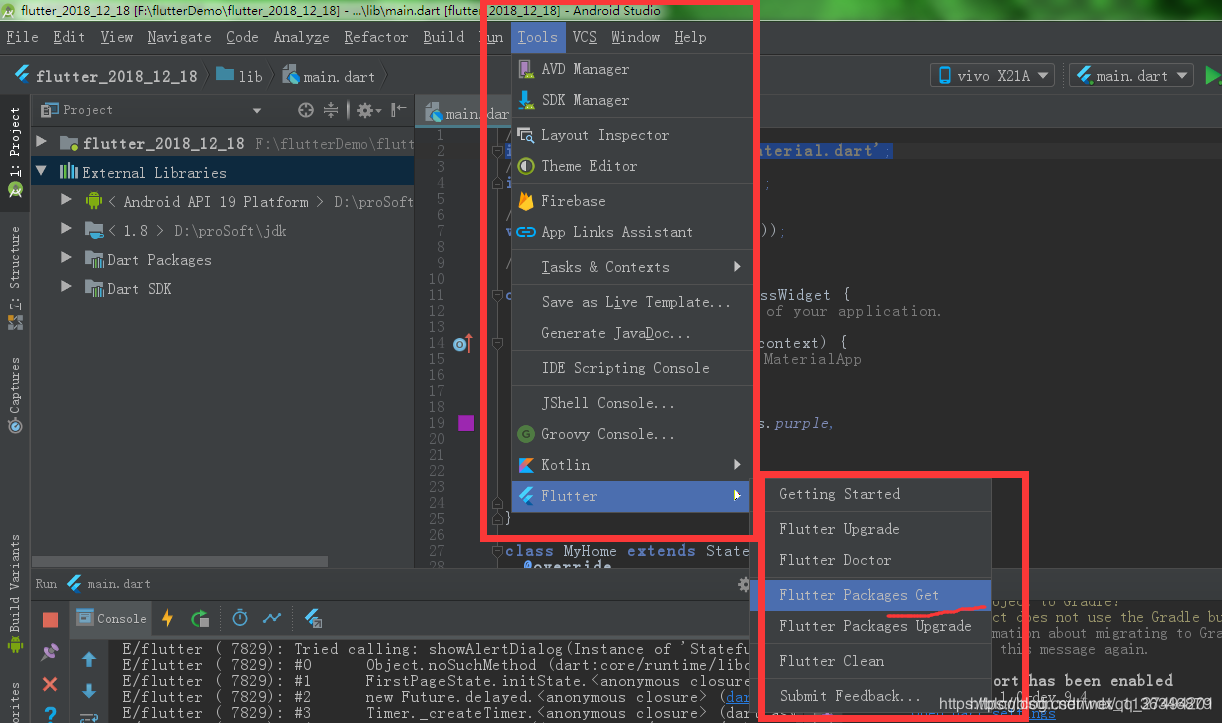Click the pin tab icon in Run panel
1222x723 pixels.
50,652
